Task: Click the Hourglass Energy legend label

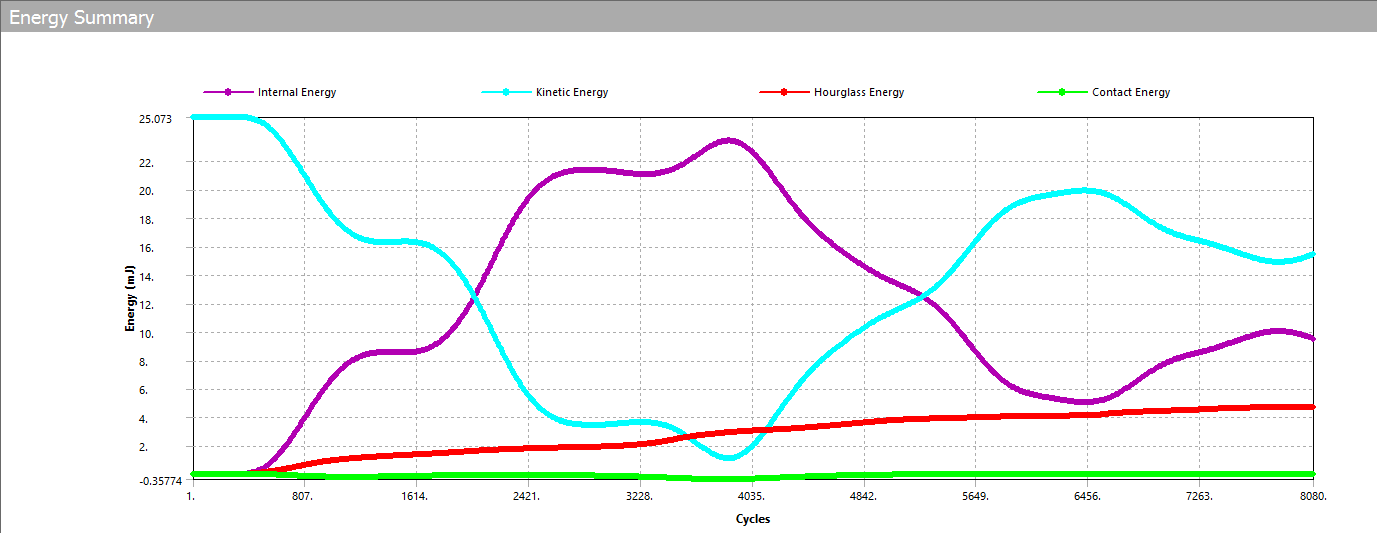Action: pyautogui.click(x=858, y=92)
